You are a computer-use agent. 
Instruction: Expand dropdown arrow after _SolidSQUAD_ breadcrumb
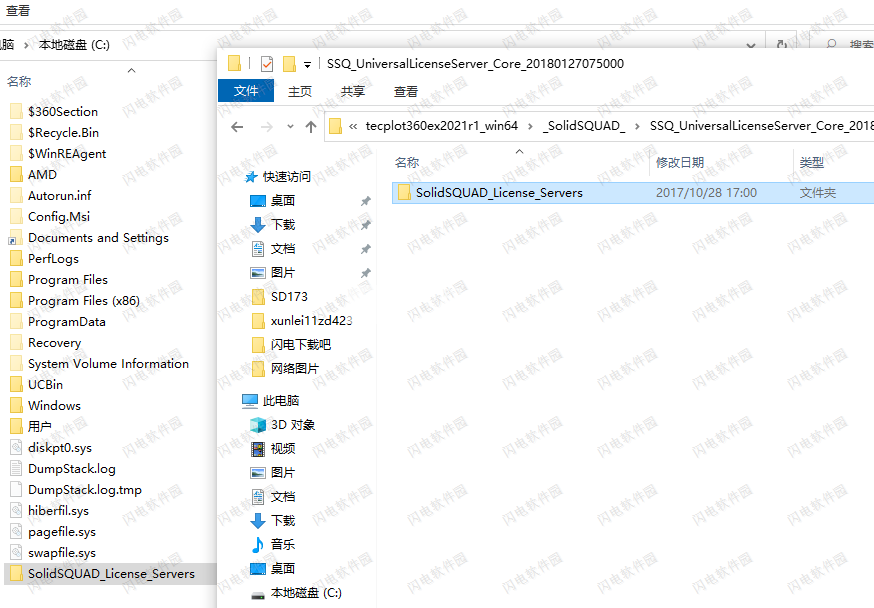637,127
